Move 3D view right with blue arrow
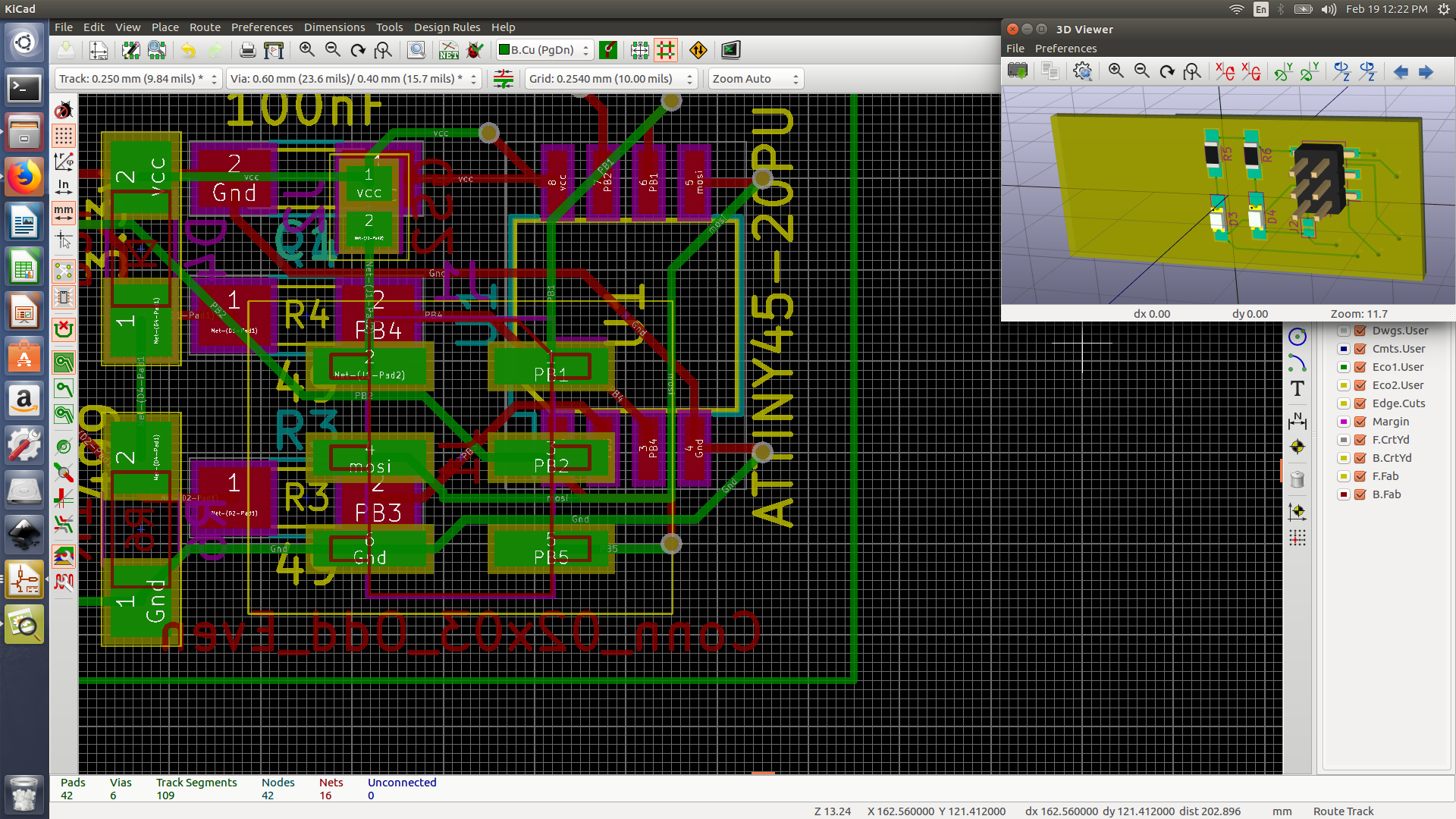 click(1426, 71)
